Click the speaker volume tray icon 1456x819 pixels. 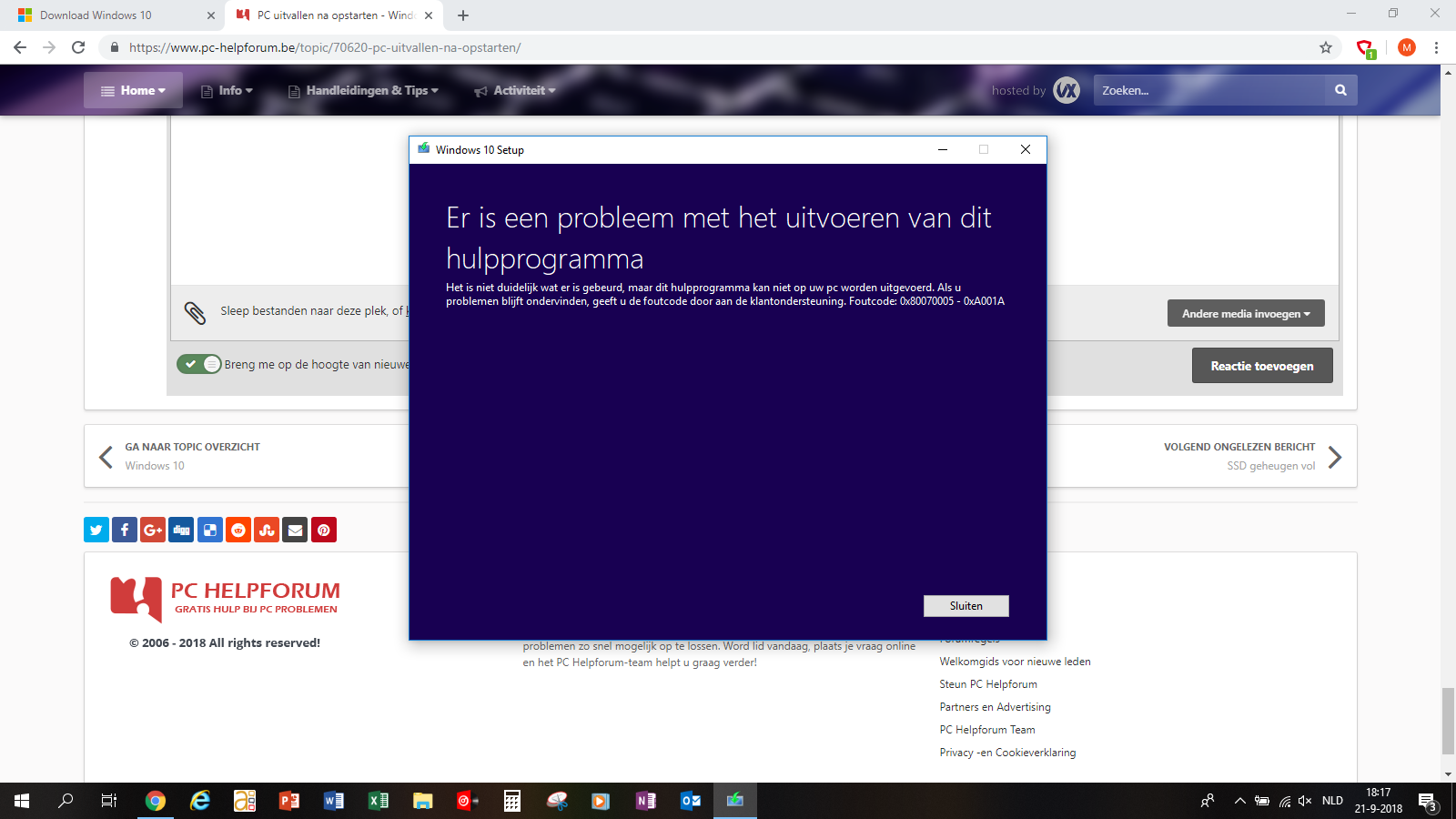[x=1306, y=801]
